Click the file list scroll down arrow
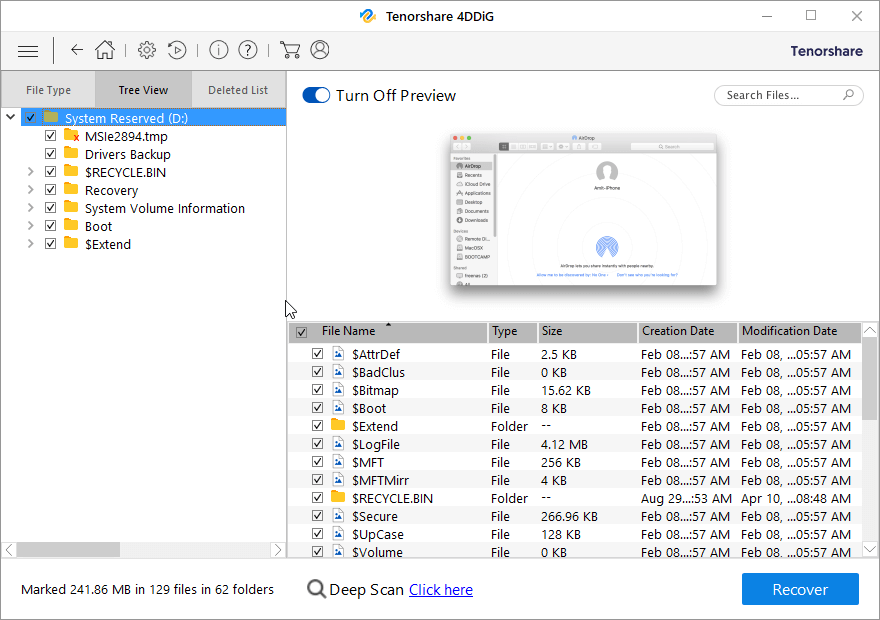 click(x=869, y=550)
